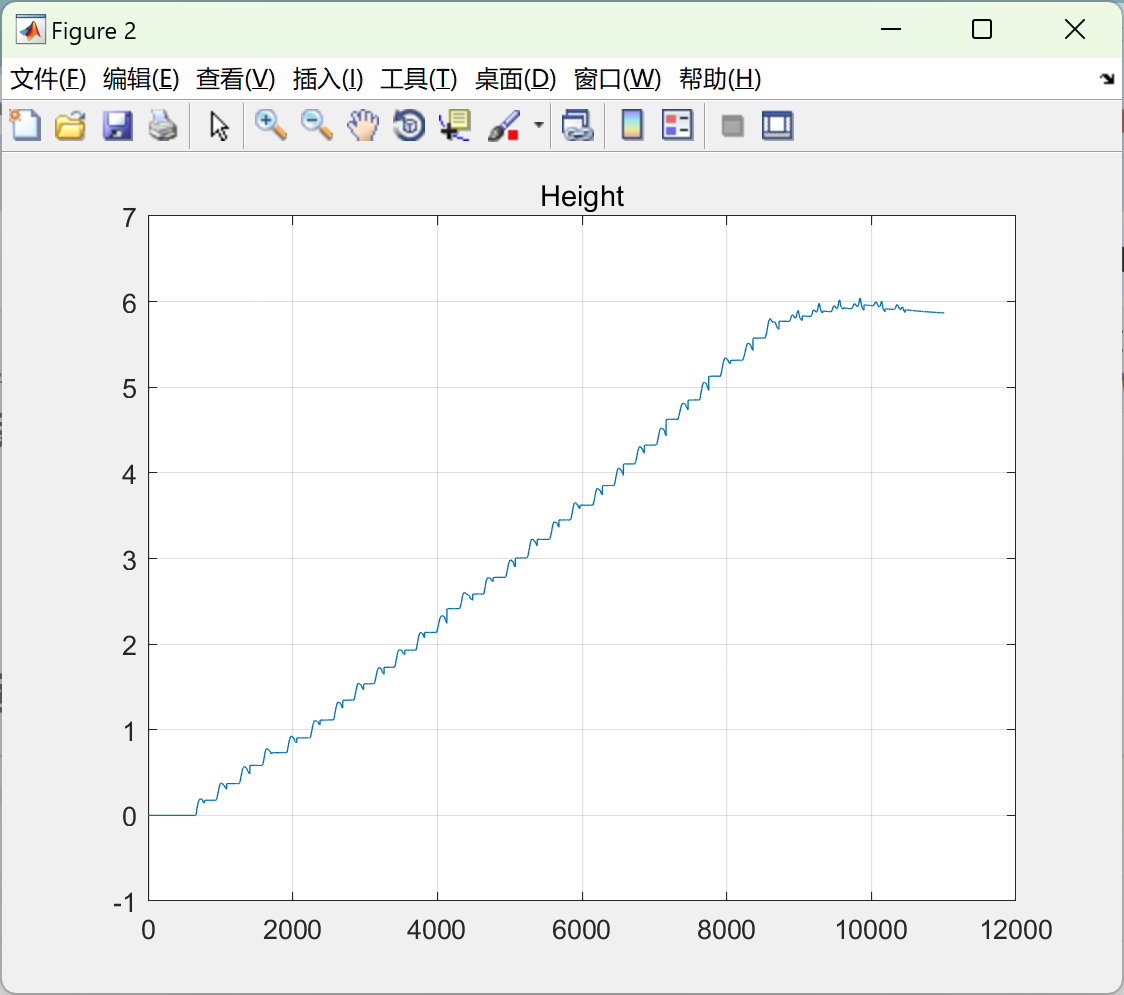This screenshot has width=1124, height=995.
Task: Click the y-axis label -1
Action: click(x=125, y=903)
